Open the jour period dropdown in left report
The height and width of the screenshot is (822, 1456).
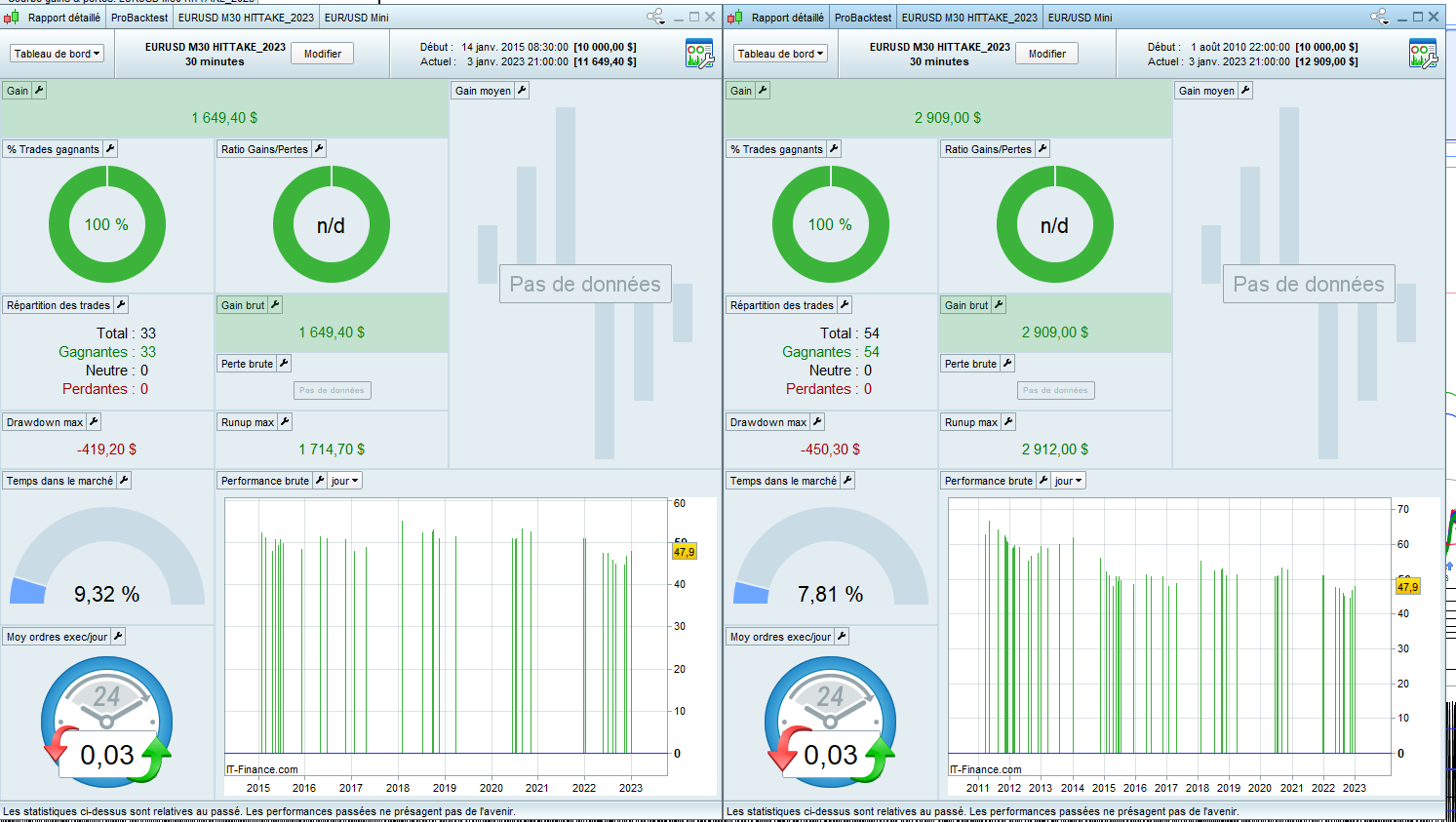coord(345,481)
